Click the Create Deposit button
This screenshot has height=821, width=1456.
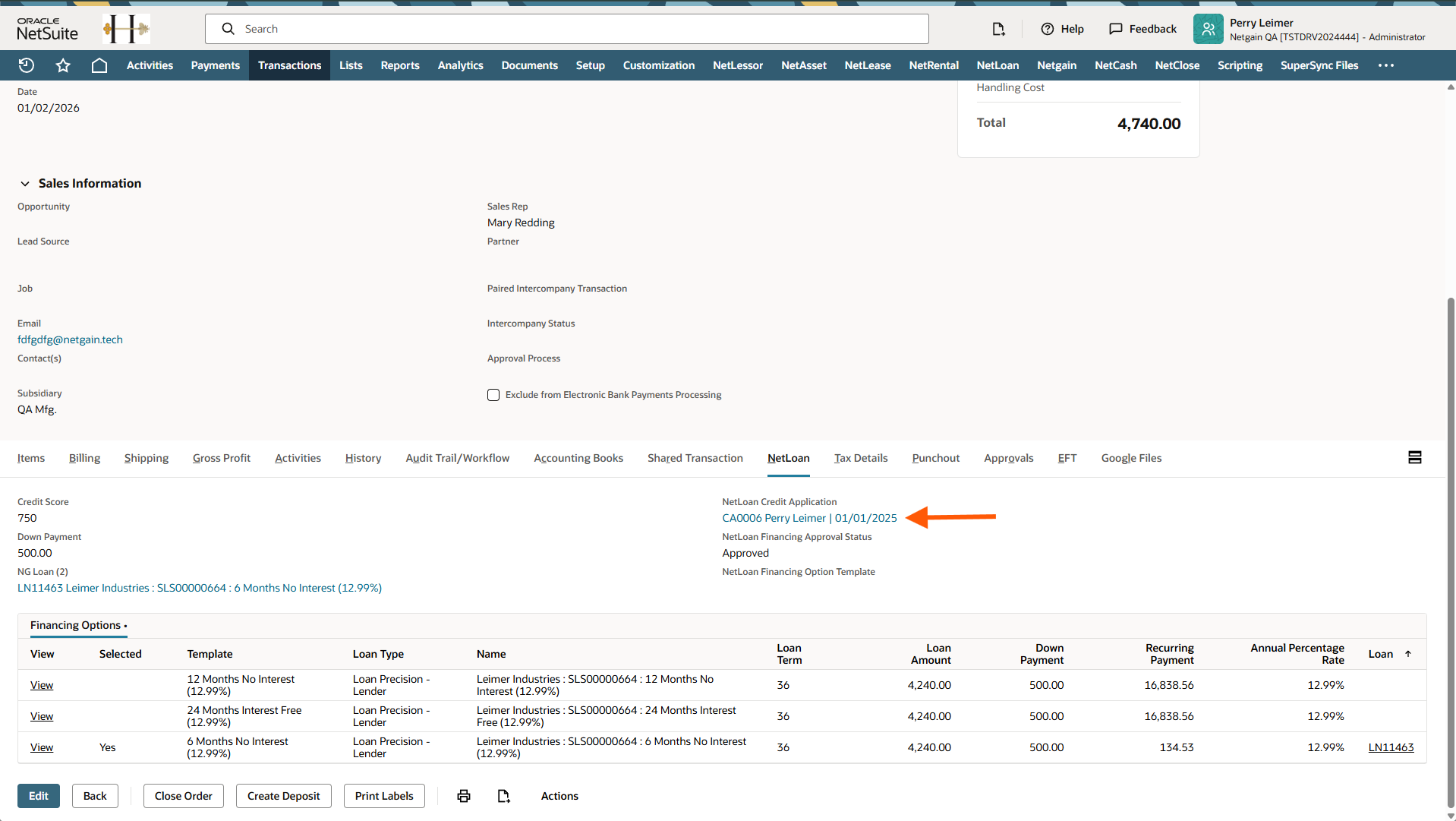(x=283, y=796)
